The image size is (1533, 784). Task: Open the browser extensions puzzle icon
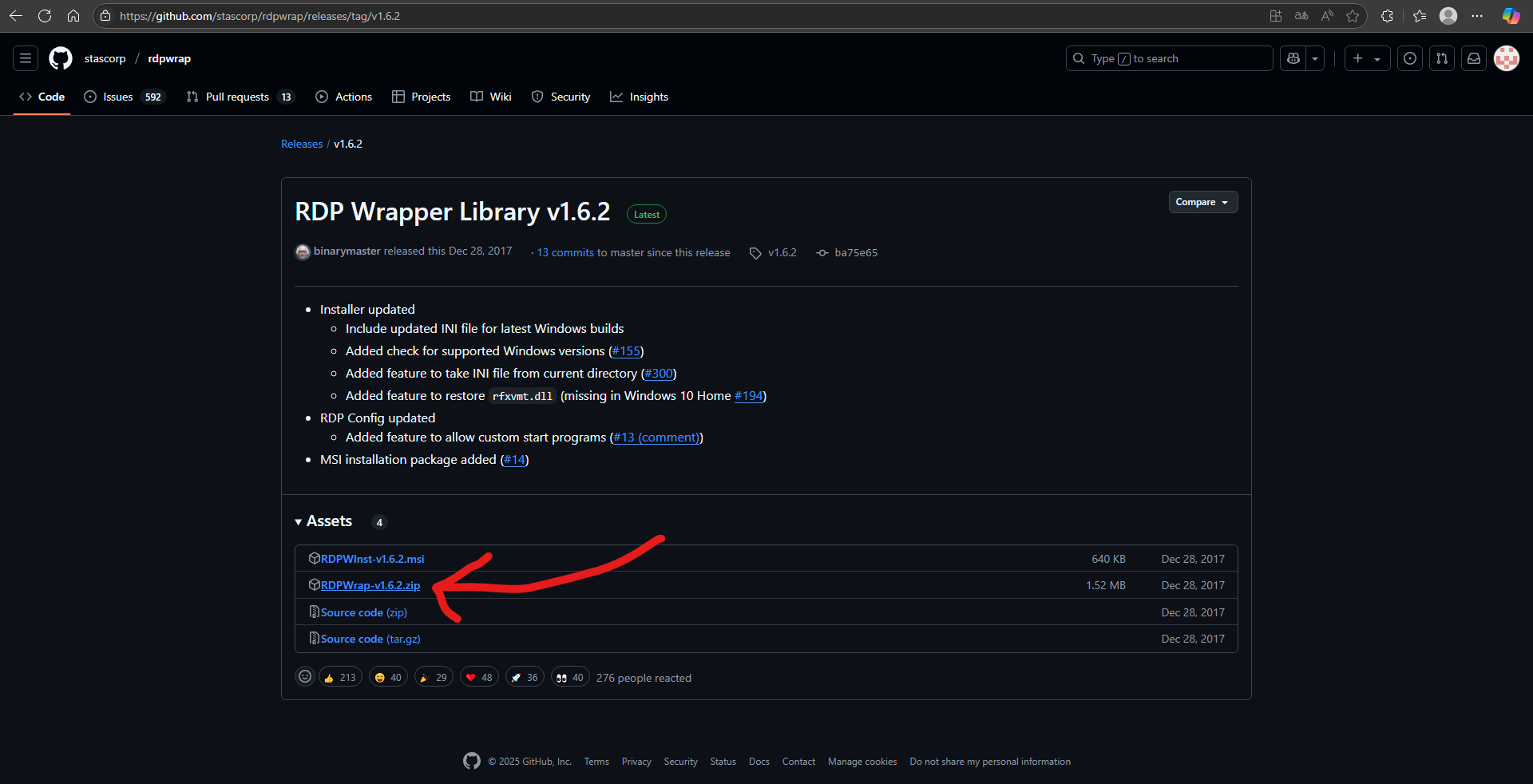click(x=1387, y=16)
